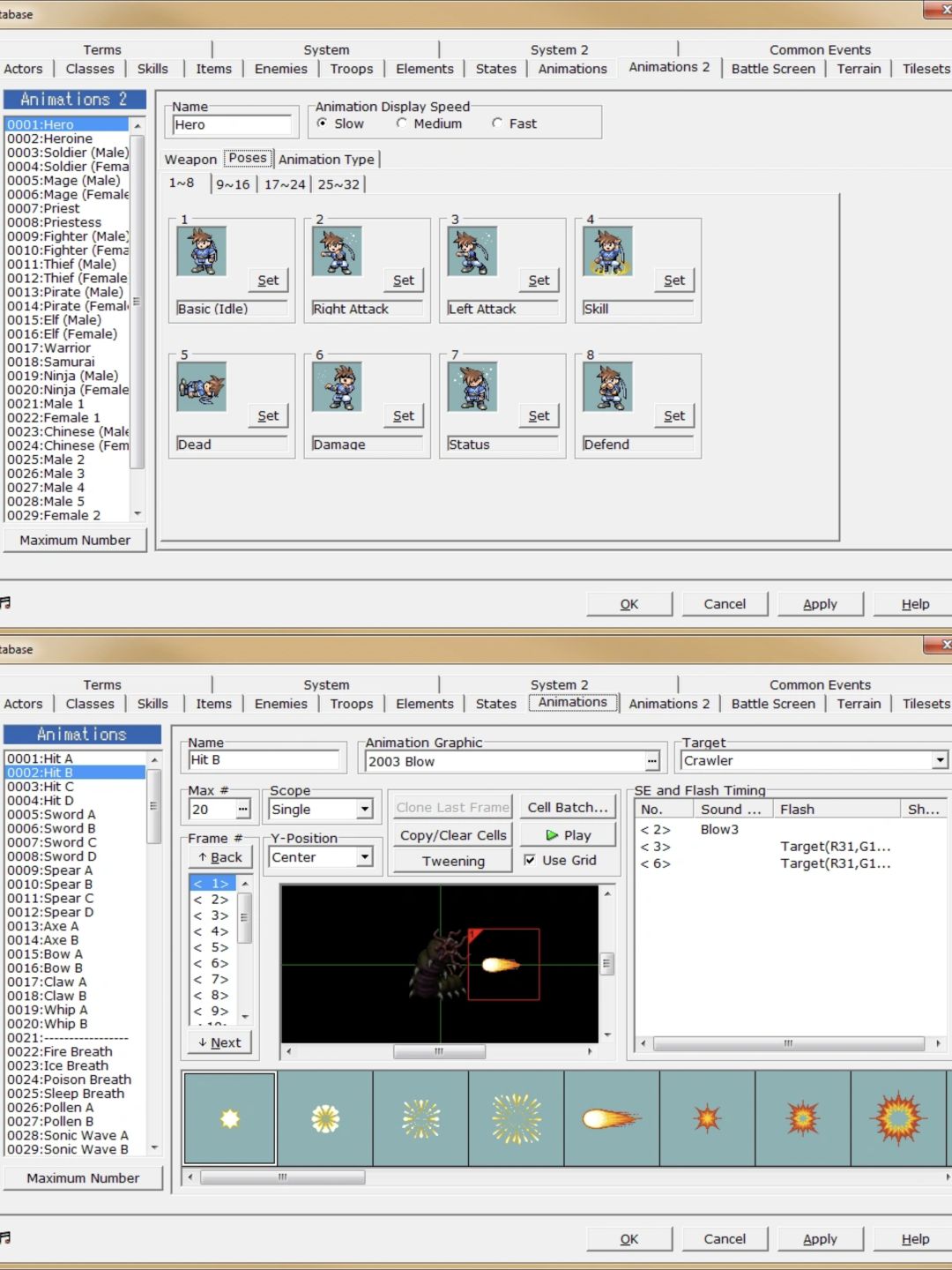Select the large red explosion cell
This screenshot has height=1270, width=952.
898,1118
